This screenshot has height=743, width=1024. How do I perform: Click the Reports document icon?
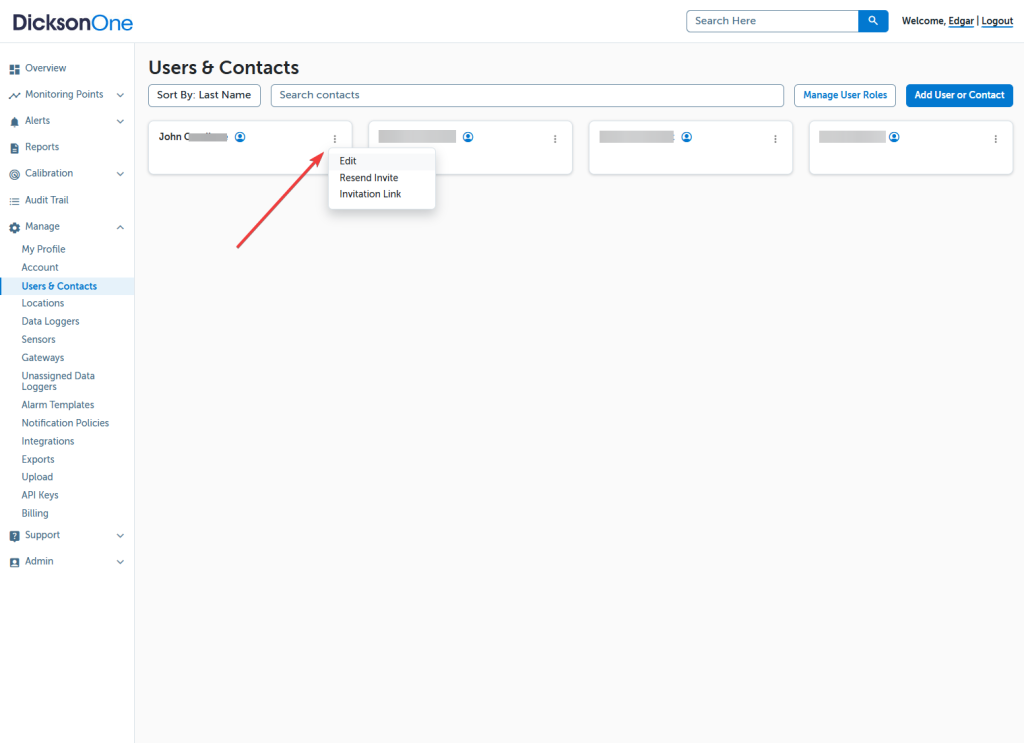pos(14,148)
